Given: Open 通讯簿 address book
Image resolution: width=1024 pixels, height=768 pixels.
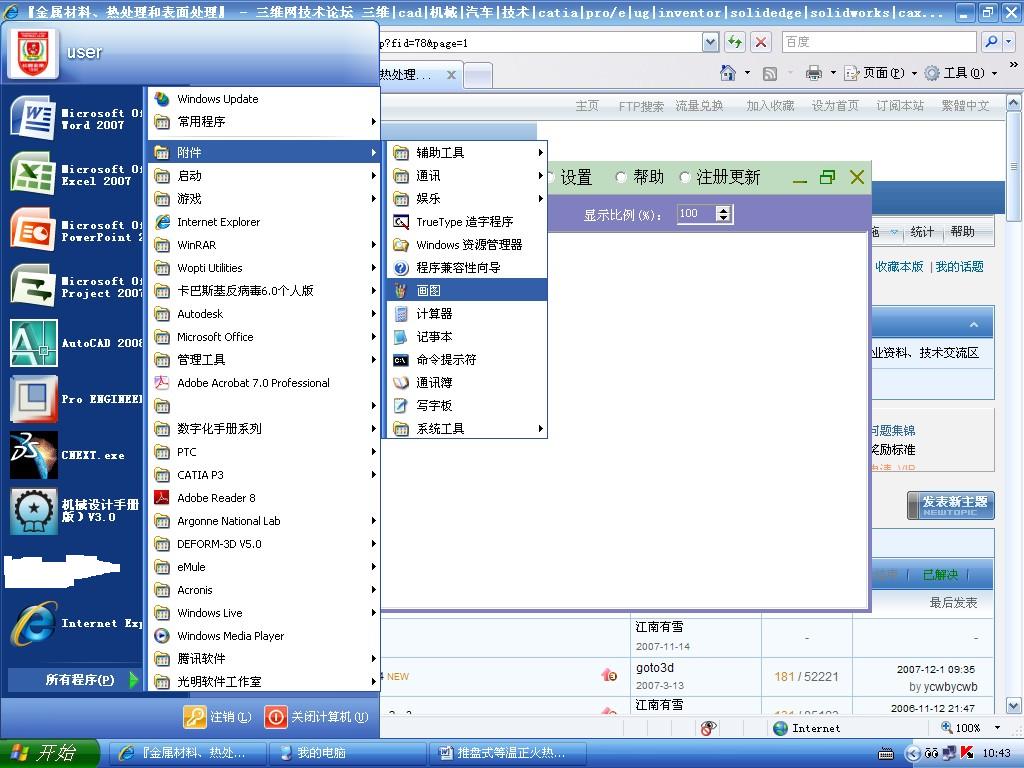Looking at the screenshot, I should pos(467,382).
